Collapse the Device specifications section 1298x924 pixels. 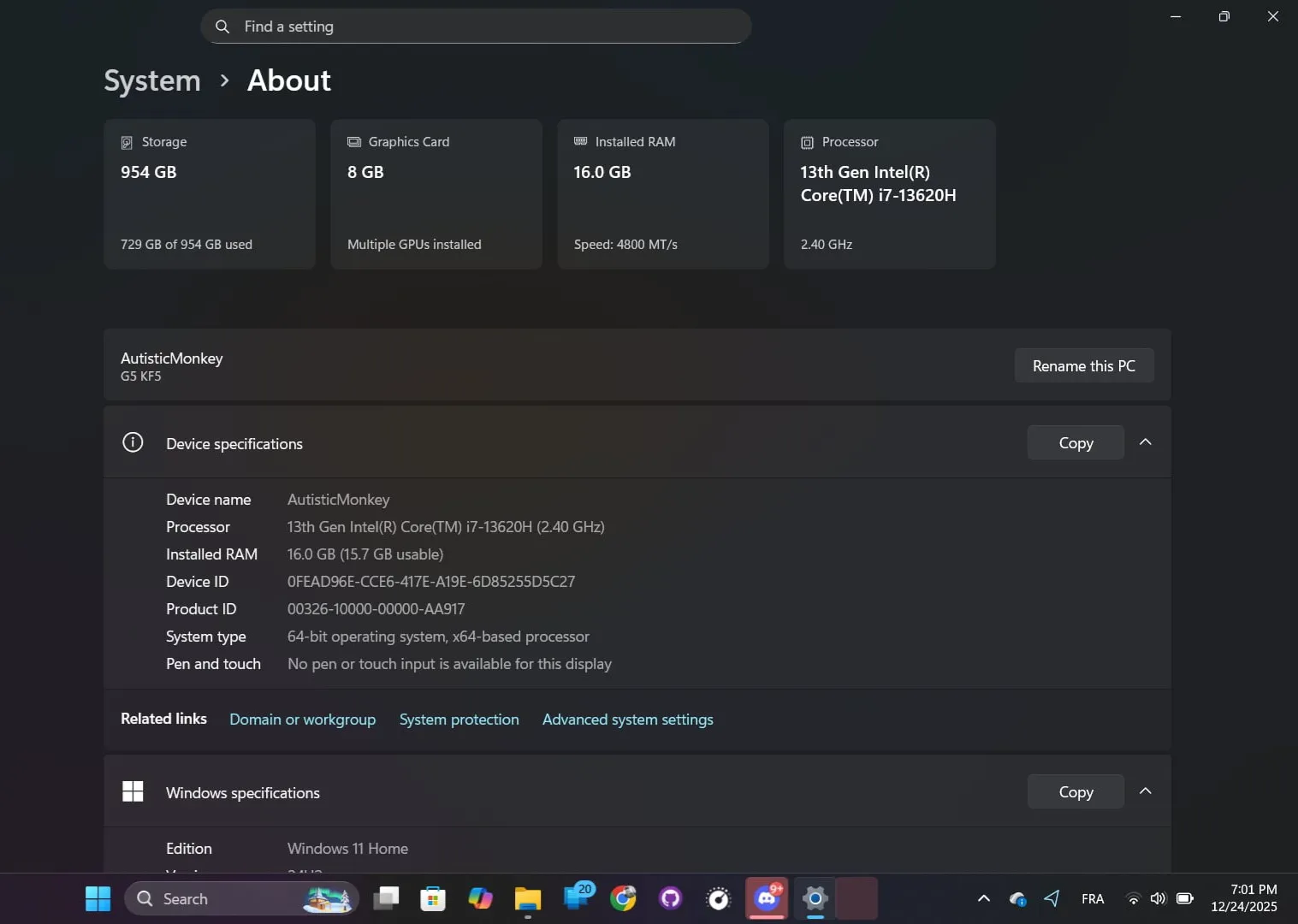(1146, 441)
